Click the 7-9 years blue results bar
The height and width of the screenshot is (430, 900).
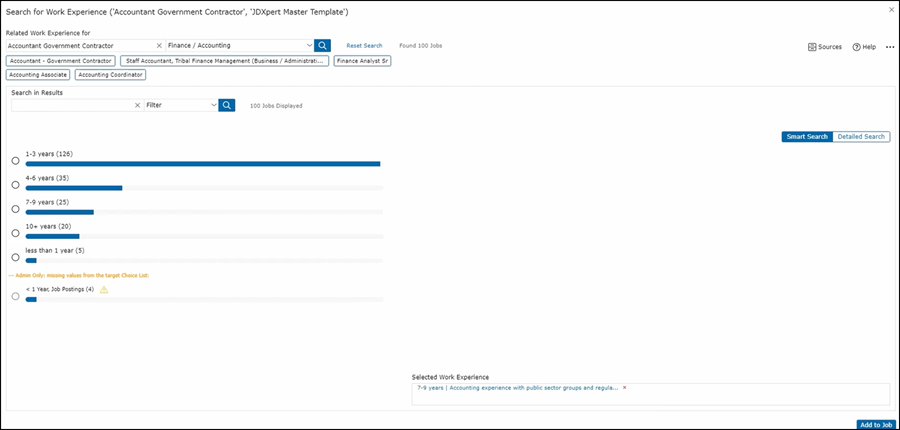[x=59, y=212]
